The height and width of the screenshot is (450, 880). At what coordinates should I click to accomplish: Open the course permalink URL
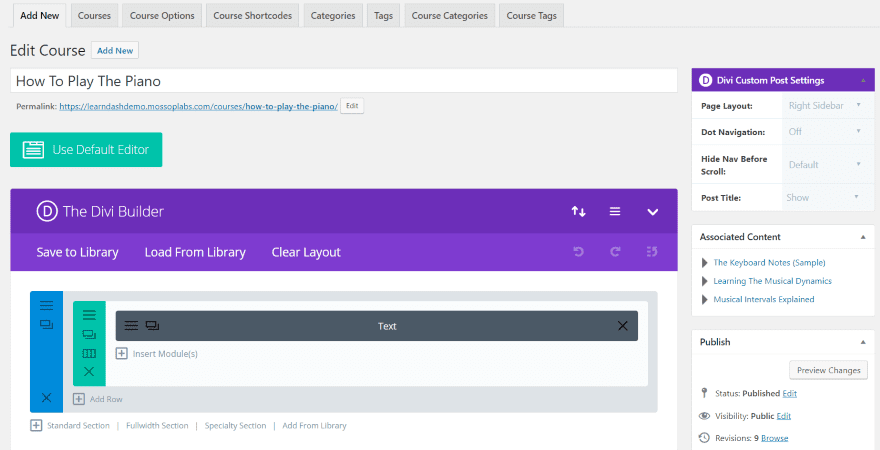point(198,106)
